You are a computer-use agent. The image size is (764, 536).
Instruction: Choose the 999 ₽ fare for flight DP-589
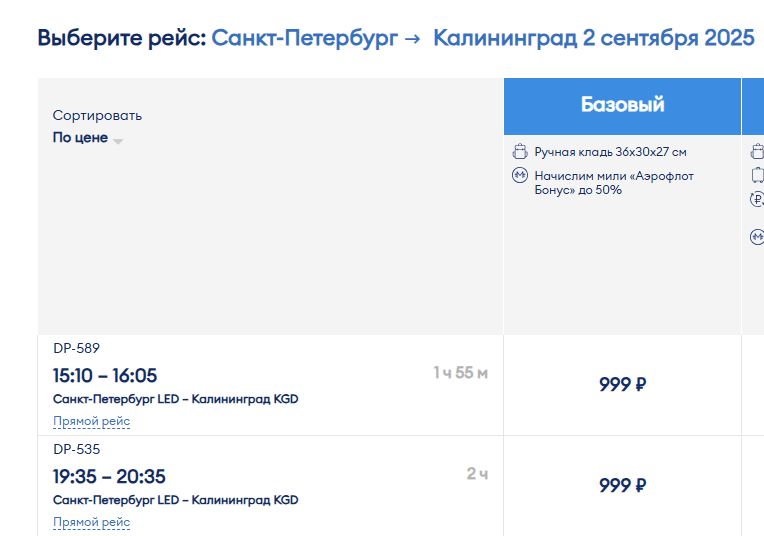[x=622, y=384]
